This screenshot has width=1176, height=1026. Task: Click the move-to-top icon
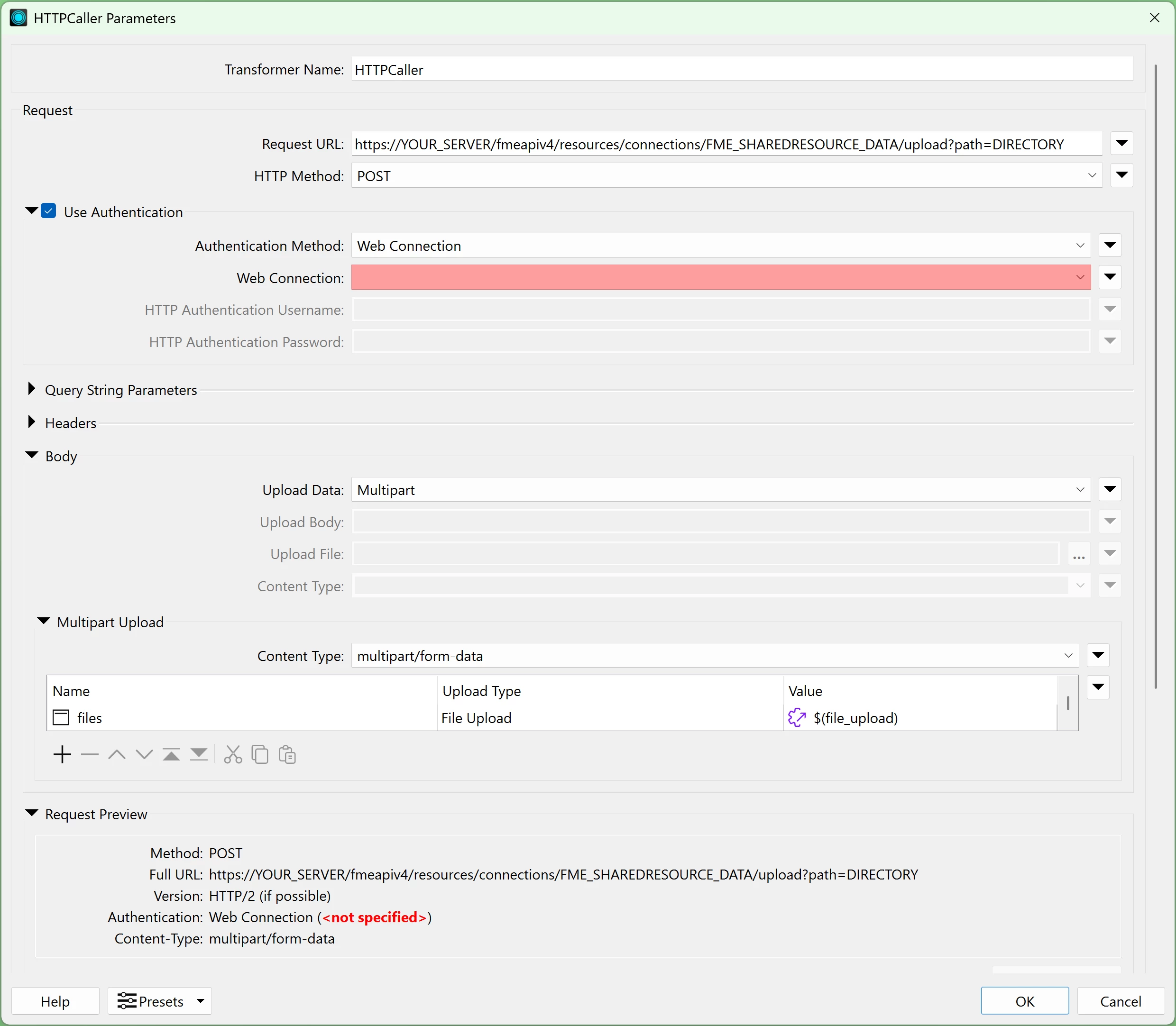171,755
